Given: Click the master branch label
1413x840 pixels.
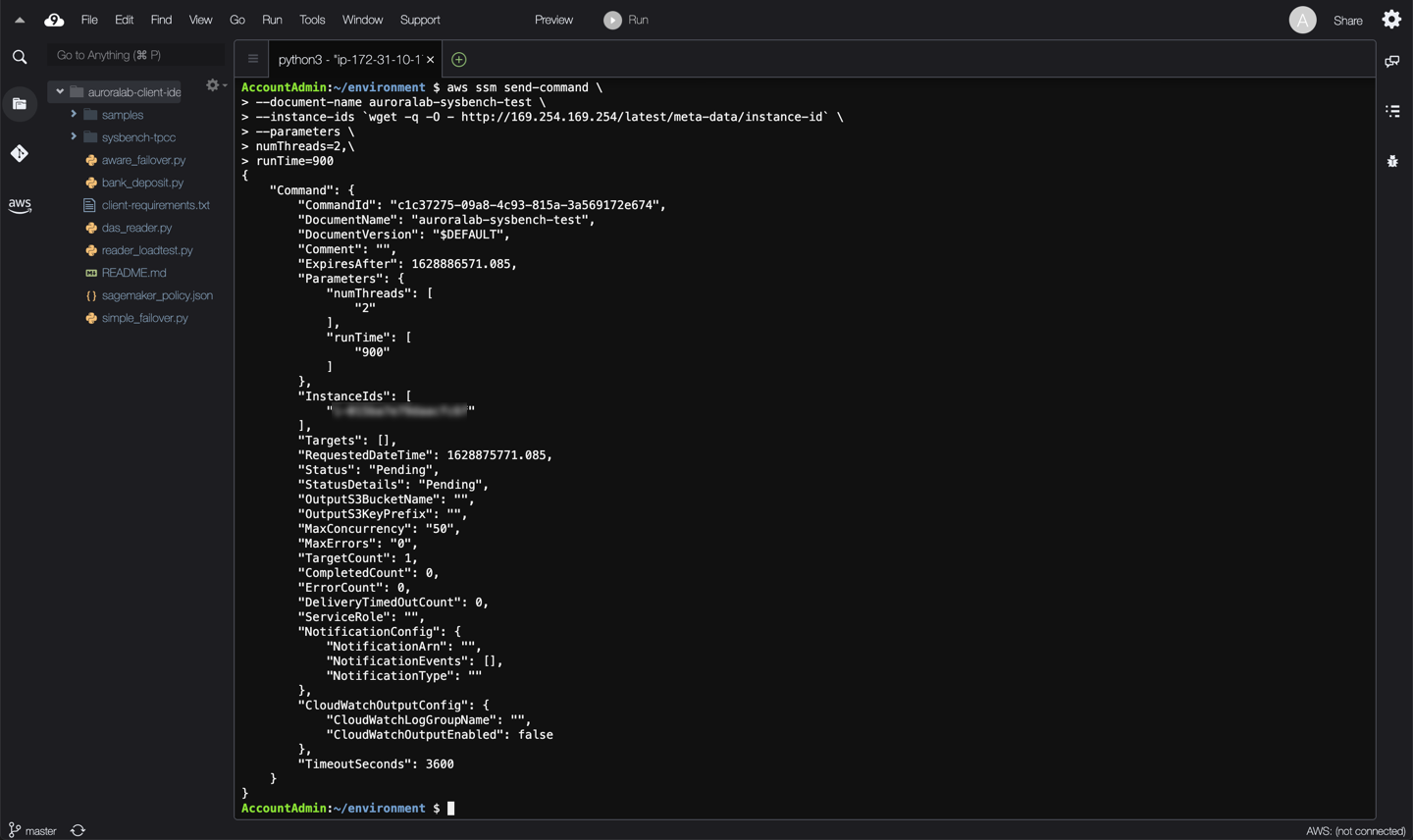Looking at the screenshot, I should point(41,830).
